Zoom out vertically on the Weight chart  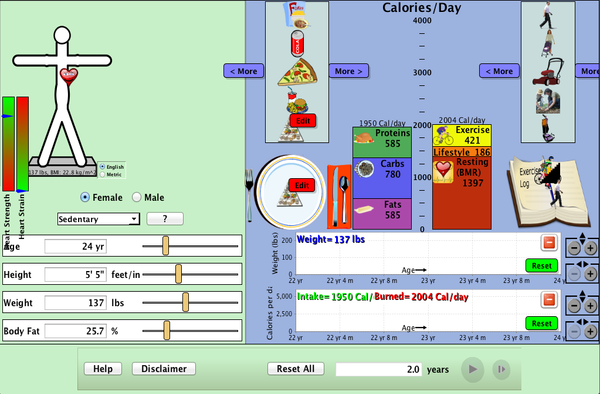click(574, 248)
